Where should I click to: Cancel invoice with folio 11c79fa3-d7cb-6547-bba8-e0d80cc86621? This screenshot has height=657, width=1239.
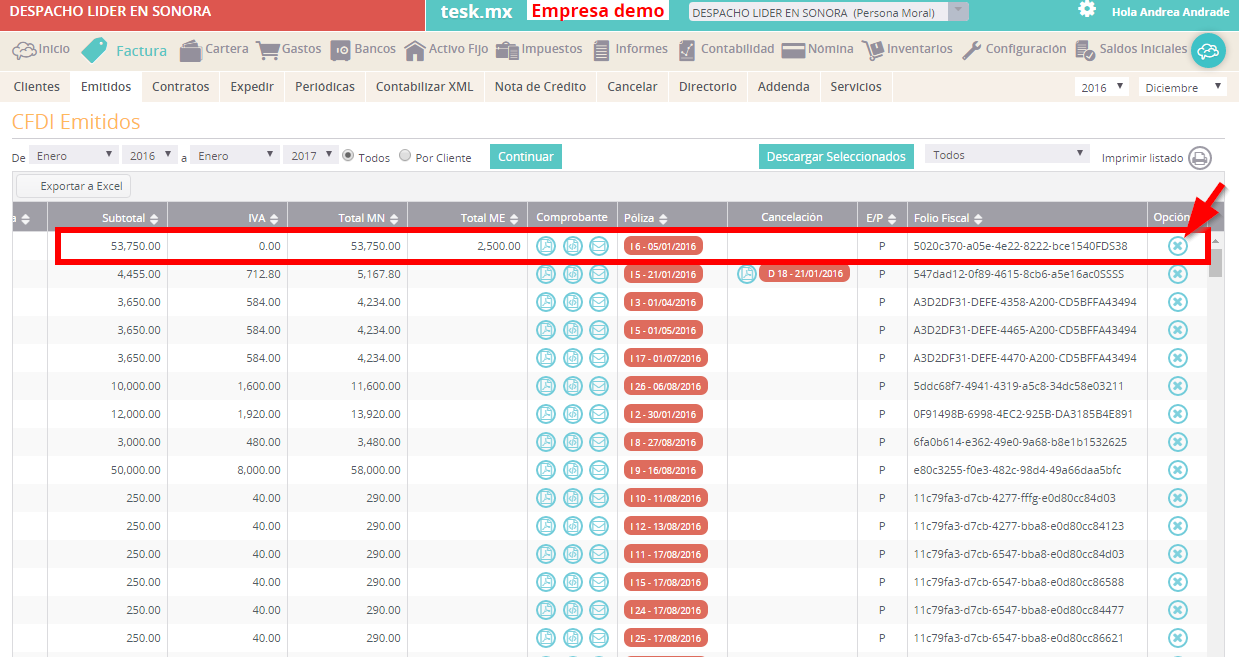coord(1178,638)
